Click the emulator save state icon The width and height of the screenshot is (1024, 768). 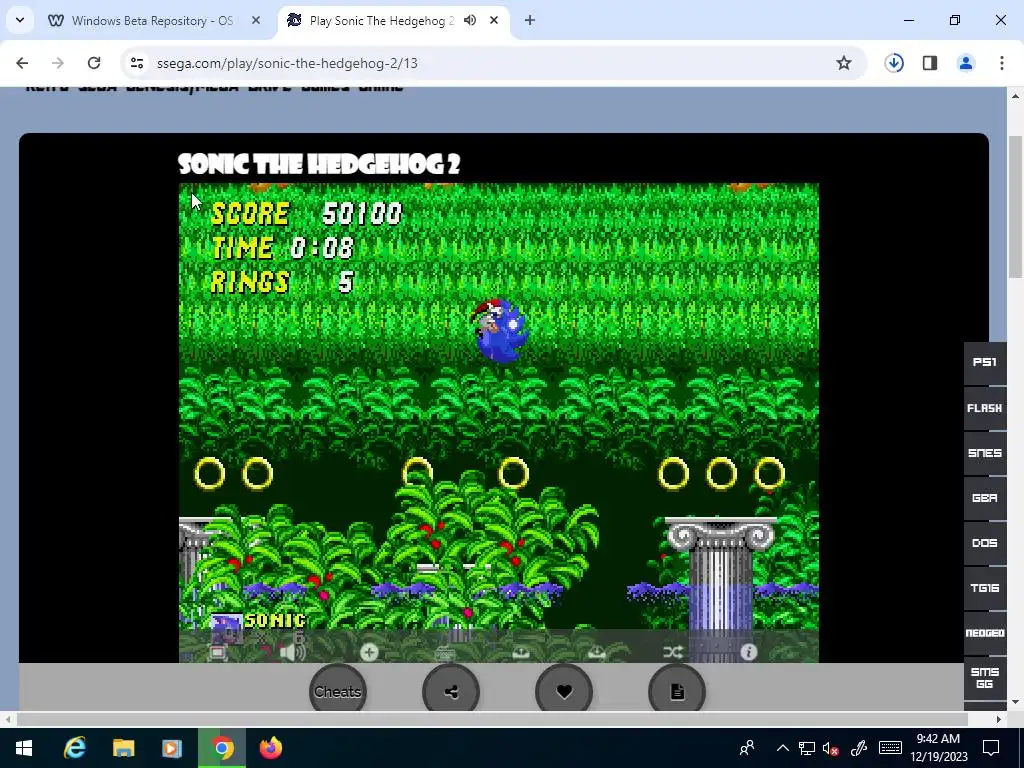(520, 652)
